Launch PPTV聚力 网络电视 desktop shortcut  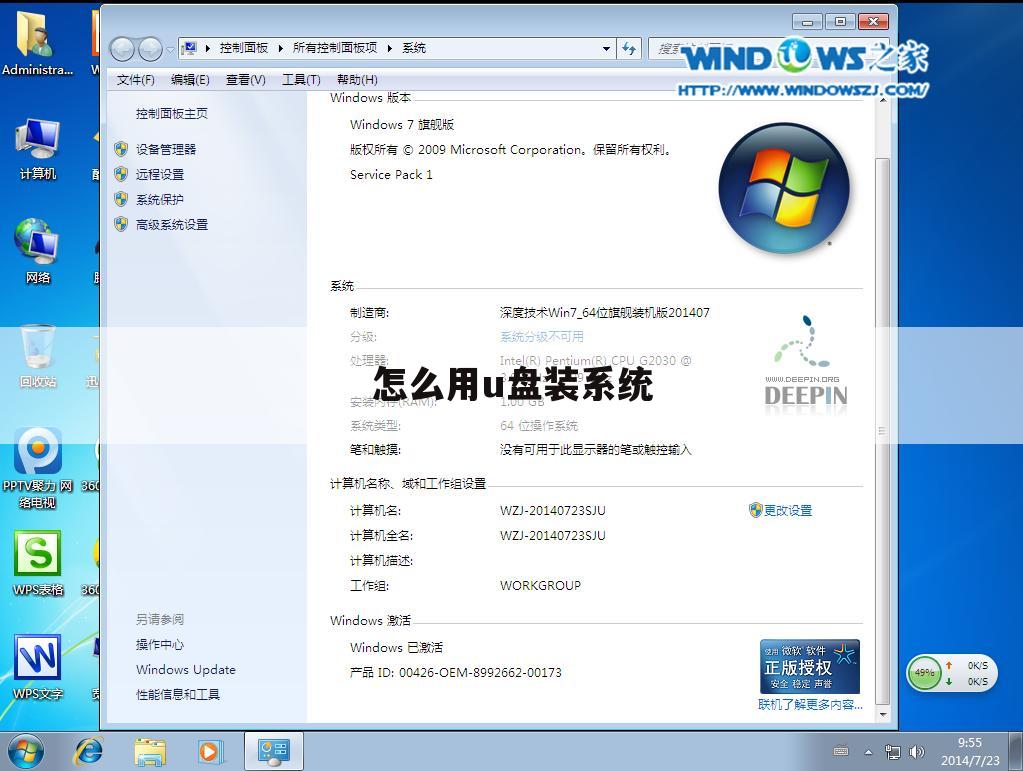37,468
